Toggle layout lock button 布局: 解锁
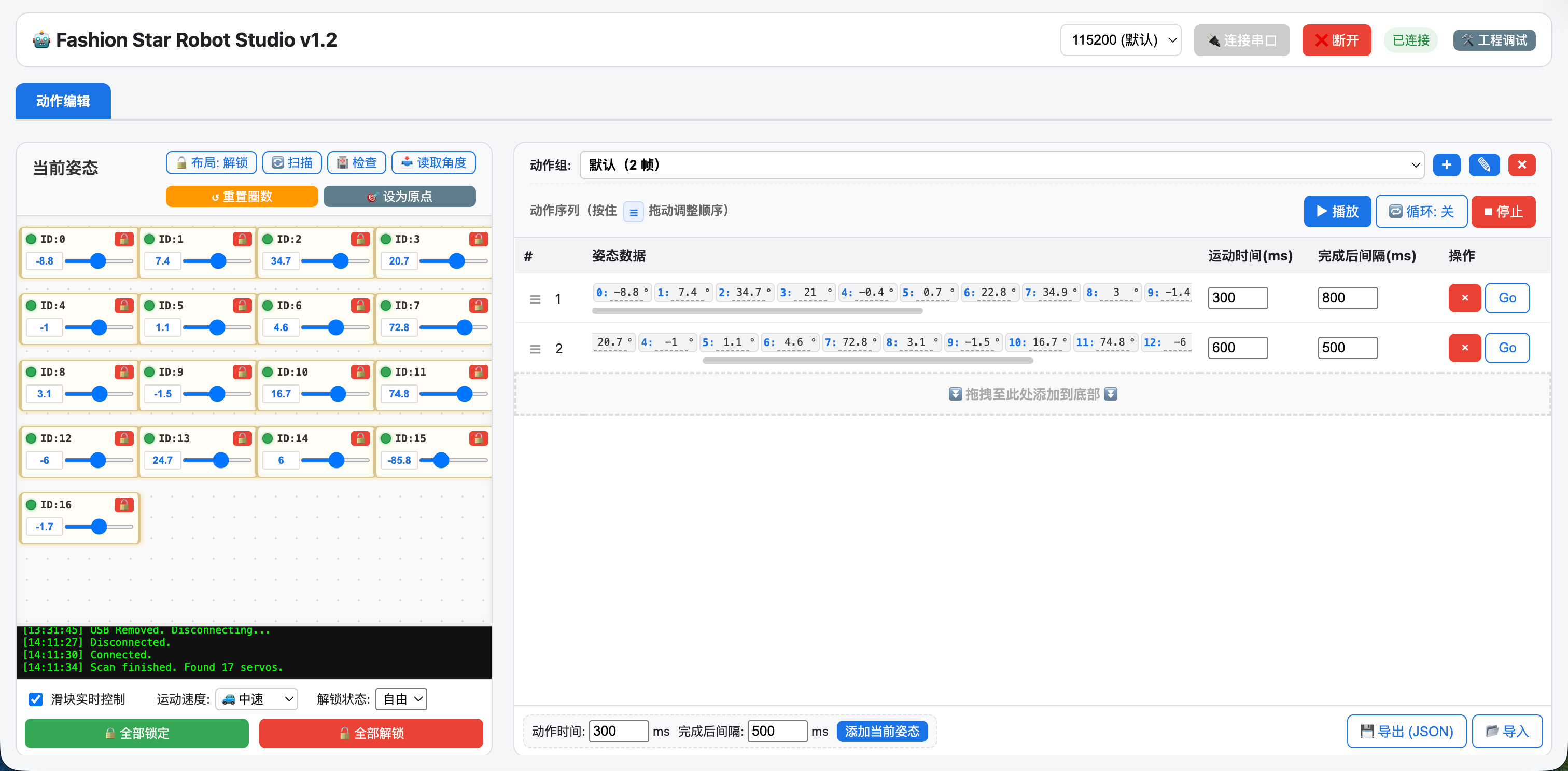Screen dimensions: 1568x771 [x=211, y=162]
